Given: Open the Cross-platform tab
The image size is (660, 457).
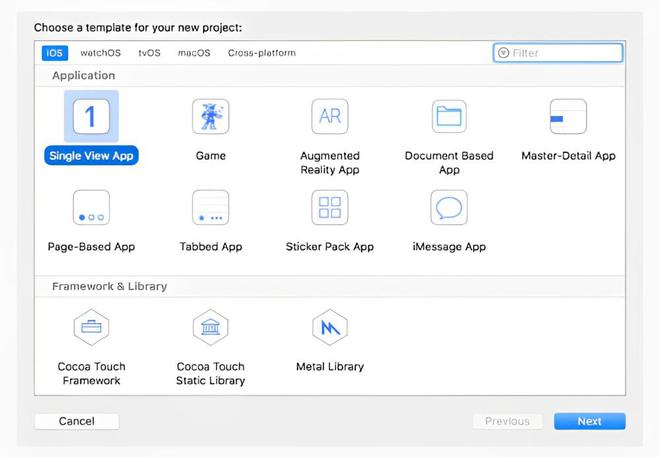Looking at the screenshot, I should [262, 53].
